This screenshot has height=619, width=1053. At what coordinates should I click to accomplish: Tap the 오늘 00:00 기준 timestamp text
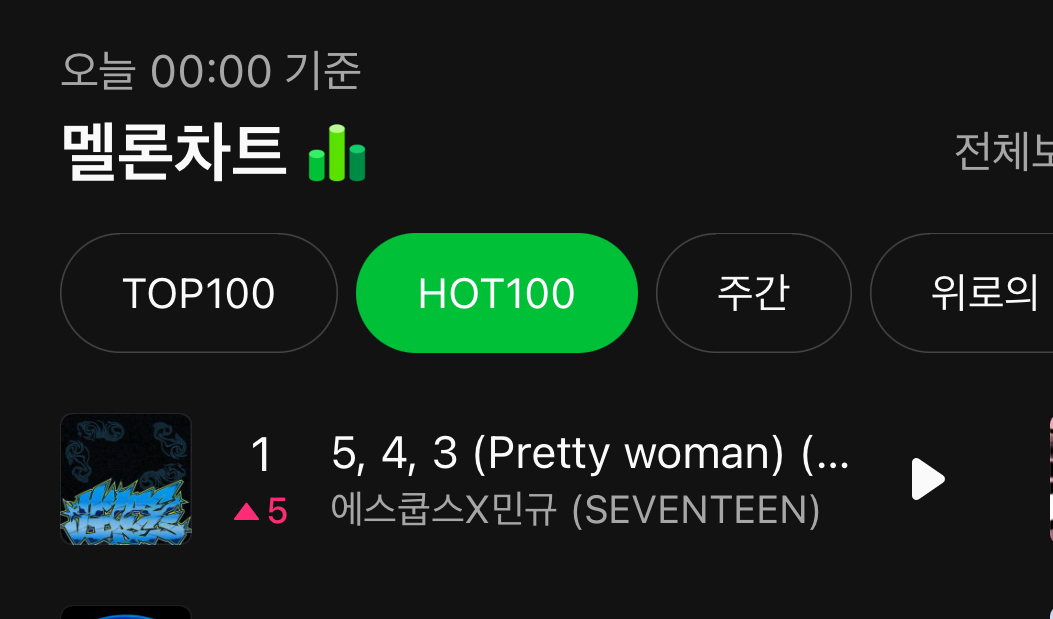pyautogui.click(x=210, y=71)
